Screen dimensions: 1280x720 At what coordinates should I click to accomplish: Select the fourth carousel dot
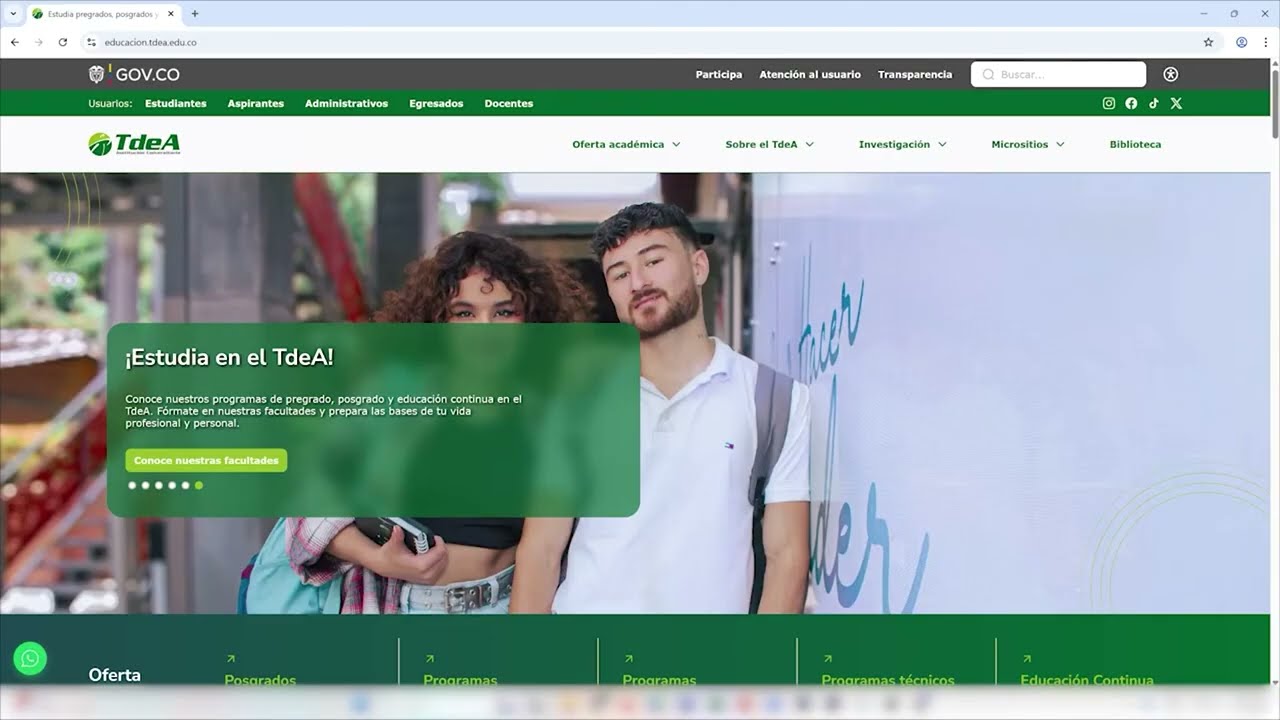click(x=172, y=485)
